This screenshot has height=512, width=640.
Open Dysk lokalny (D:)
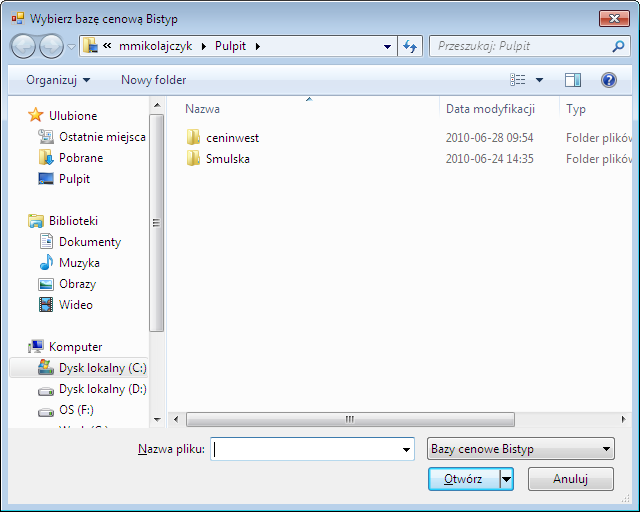point(102,389)
